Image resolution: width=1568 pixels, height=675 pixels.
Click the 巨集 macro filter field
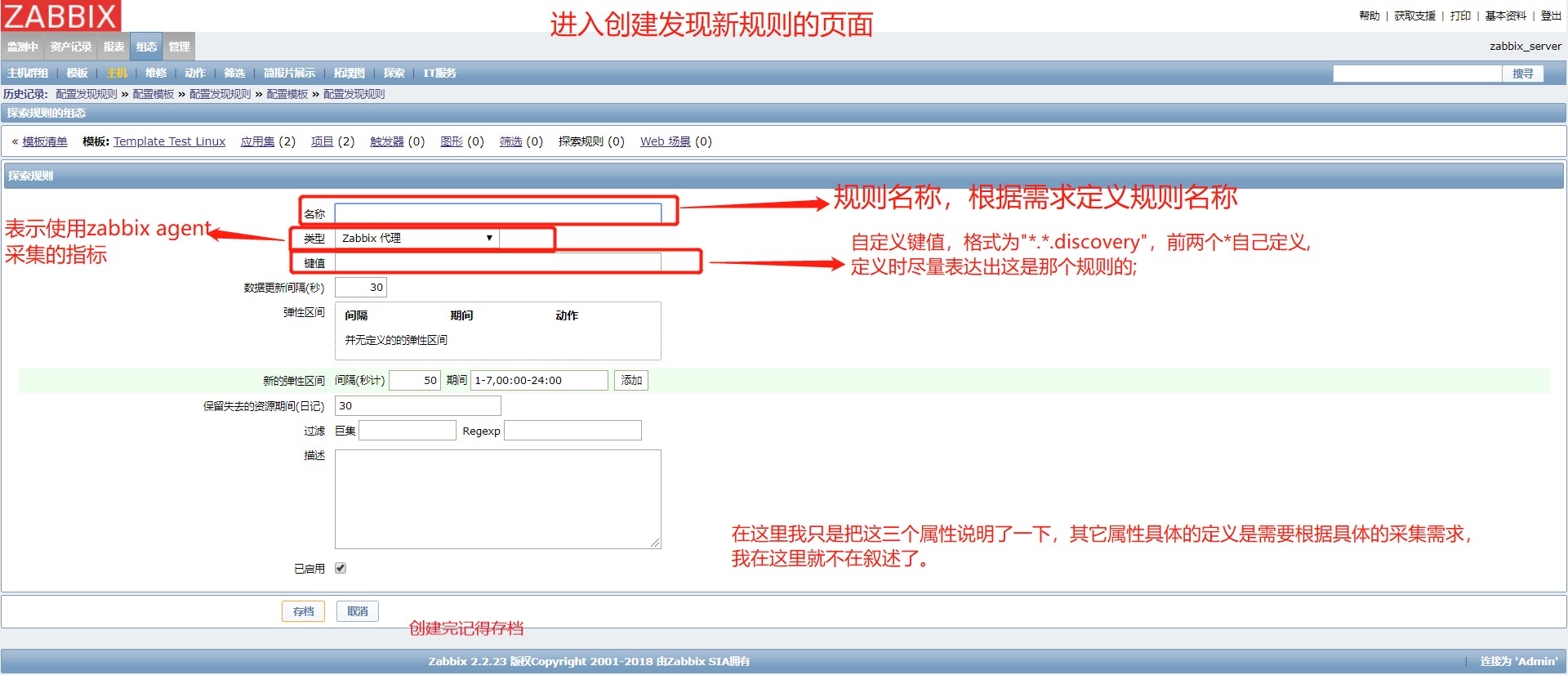tap(408, 431)
